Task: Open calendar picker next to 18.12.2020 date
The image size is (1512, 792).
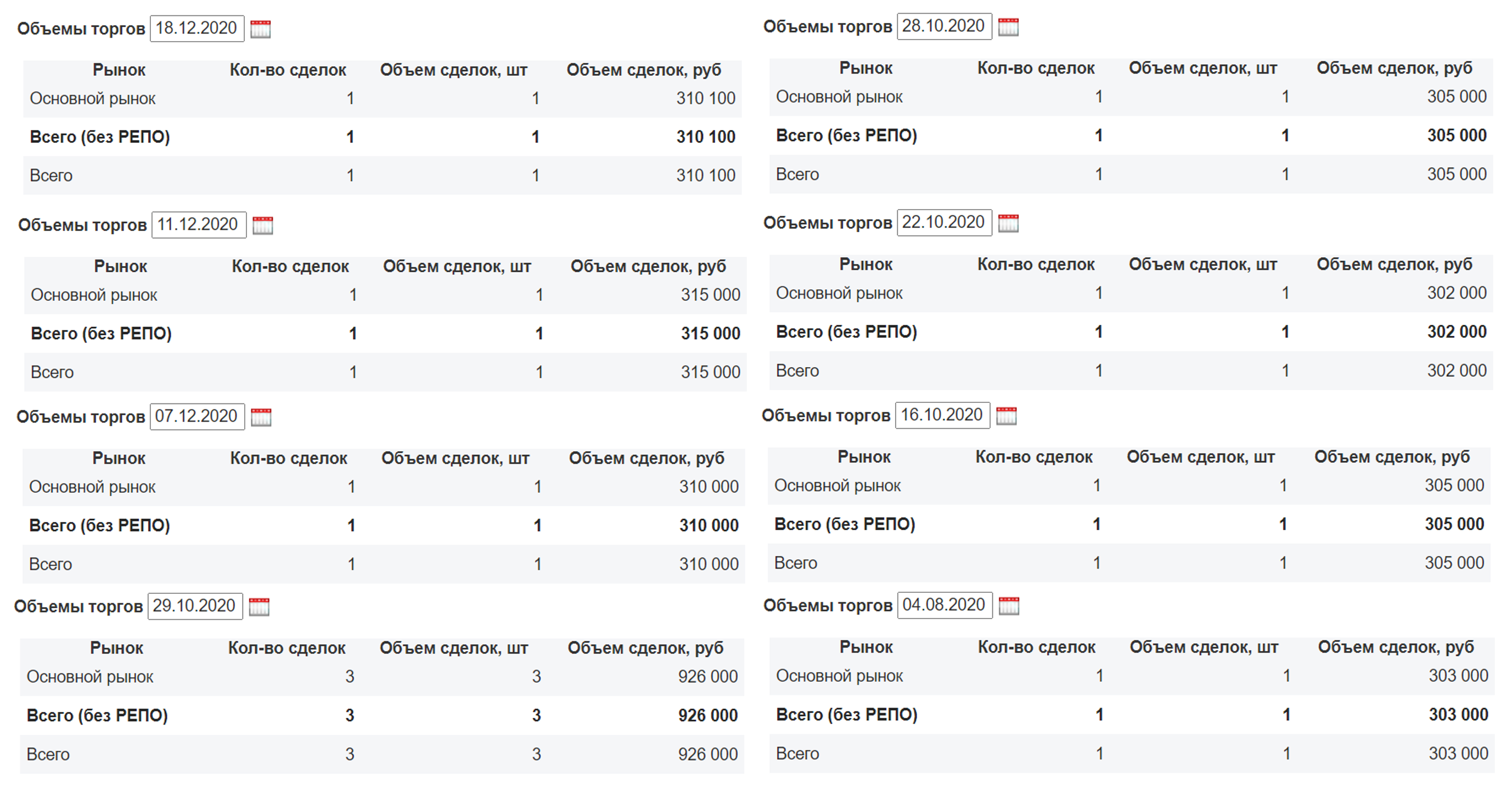Action: click(261, 29)
